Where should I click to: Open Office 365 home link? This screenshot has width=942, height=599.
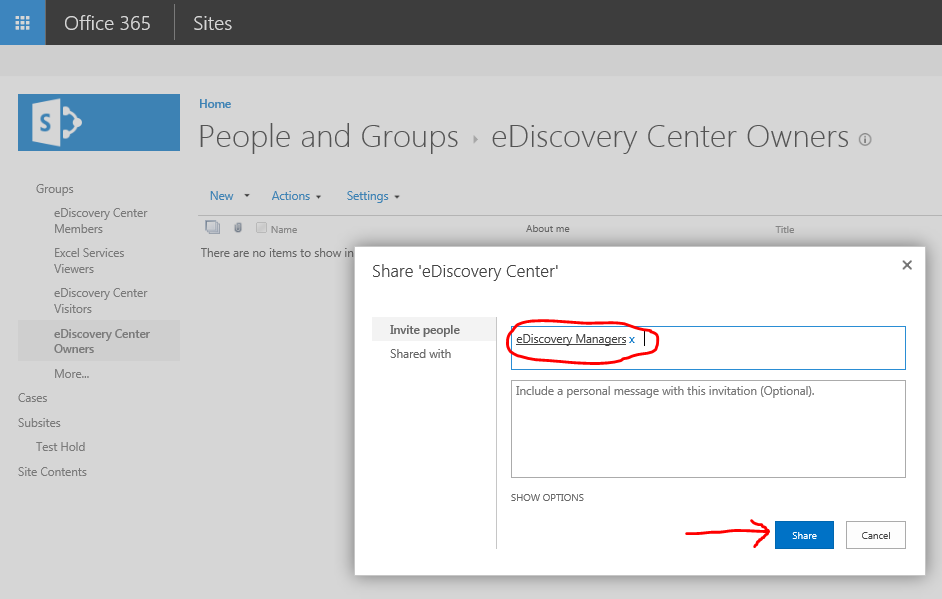click(108, 23)
